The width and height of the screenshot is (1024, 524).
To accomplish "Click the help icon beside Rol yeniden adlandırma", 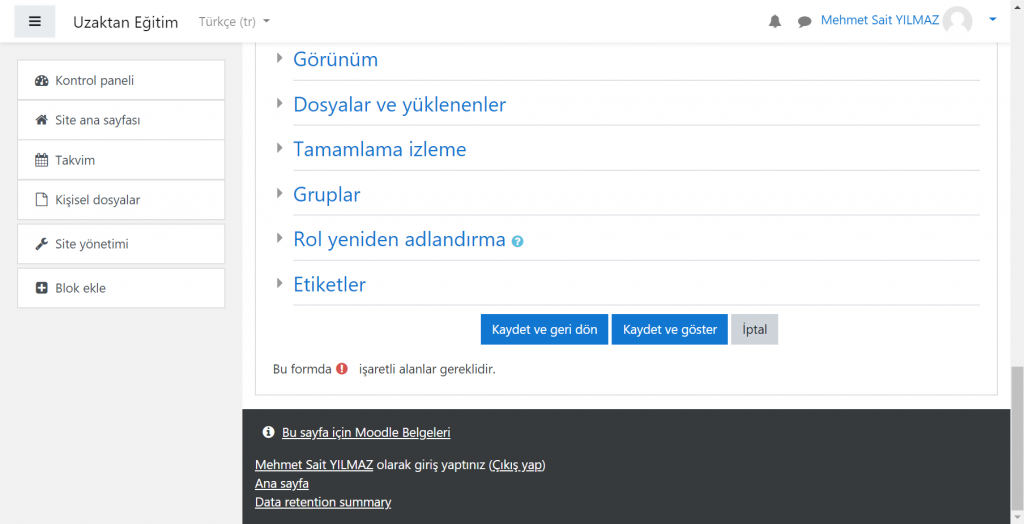I will pyautogui.click(x=517, y=241).
